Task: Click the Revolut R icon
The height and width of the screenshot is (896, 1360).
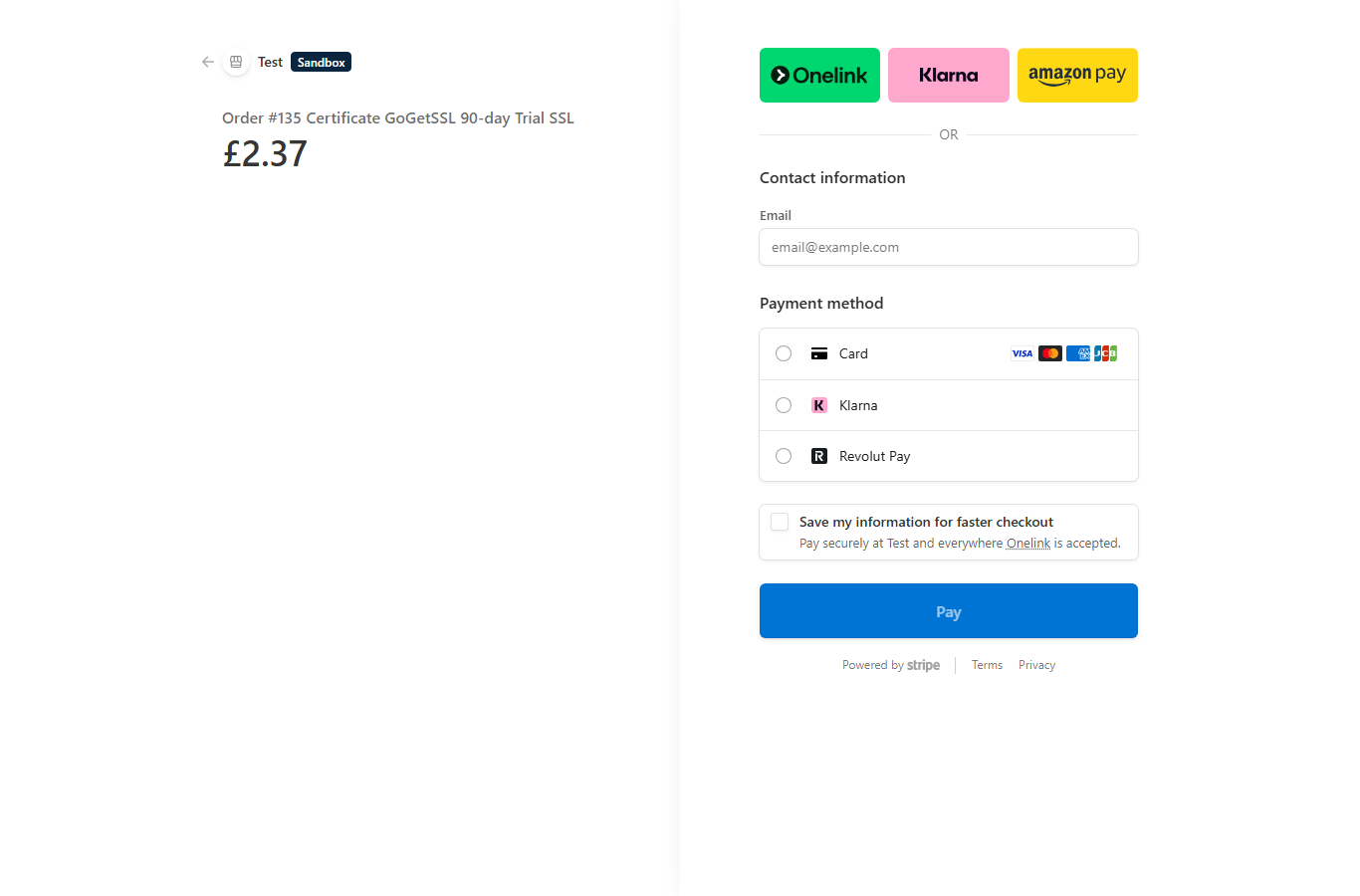Action: [x=819, y=456]
